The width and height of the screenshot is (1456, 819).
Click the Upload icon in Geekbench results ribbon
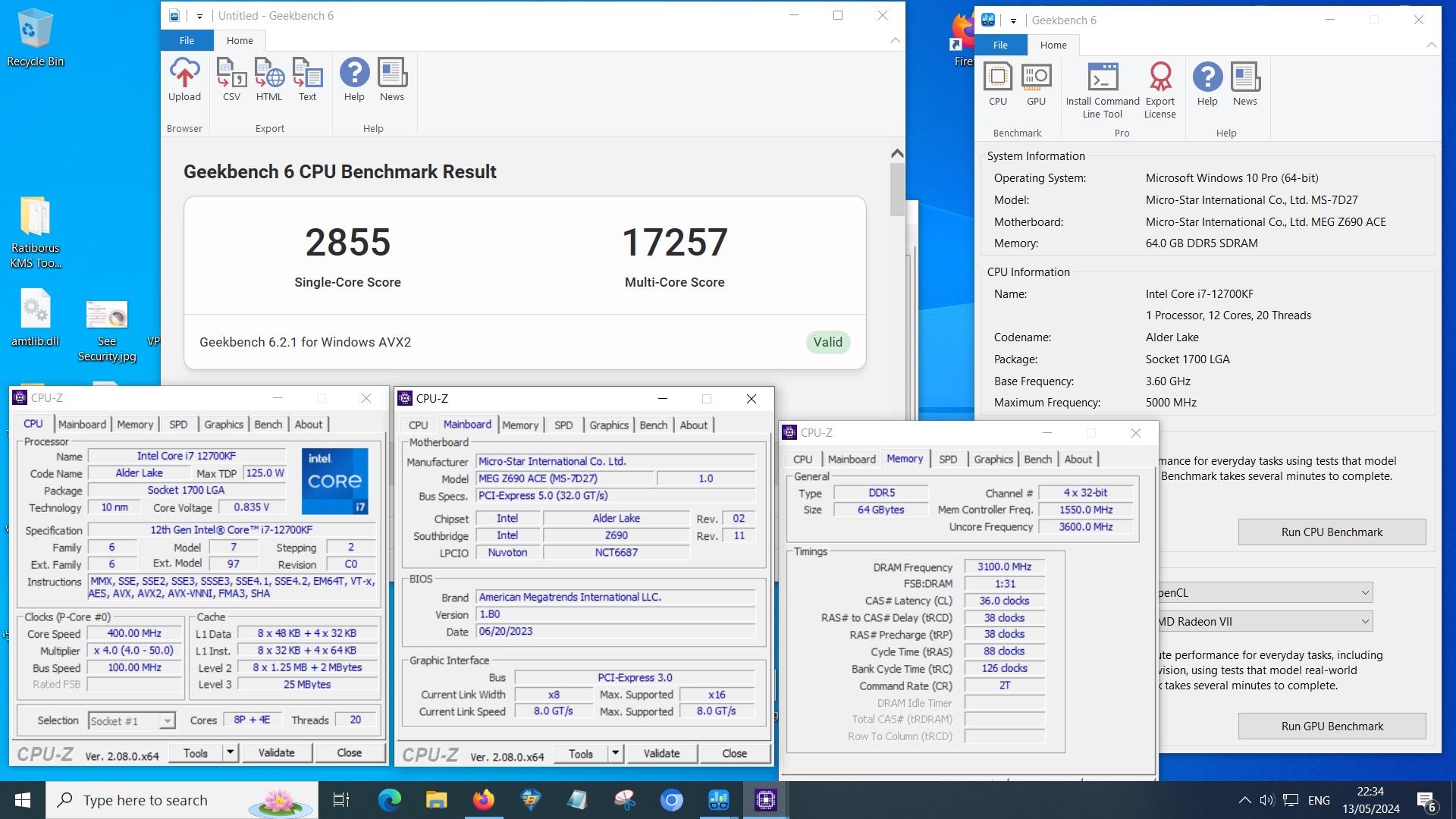tap(184, 79)
